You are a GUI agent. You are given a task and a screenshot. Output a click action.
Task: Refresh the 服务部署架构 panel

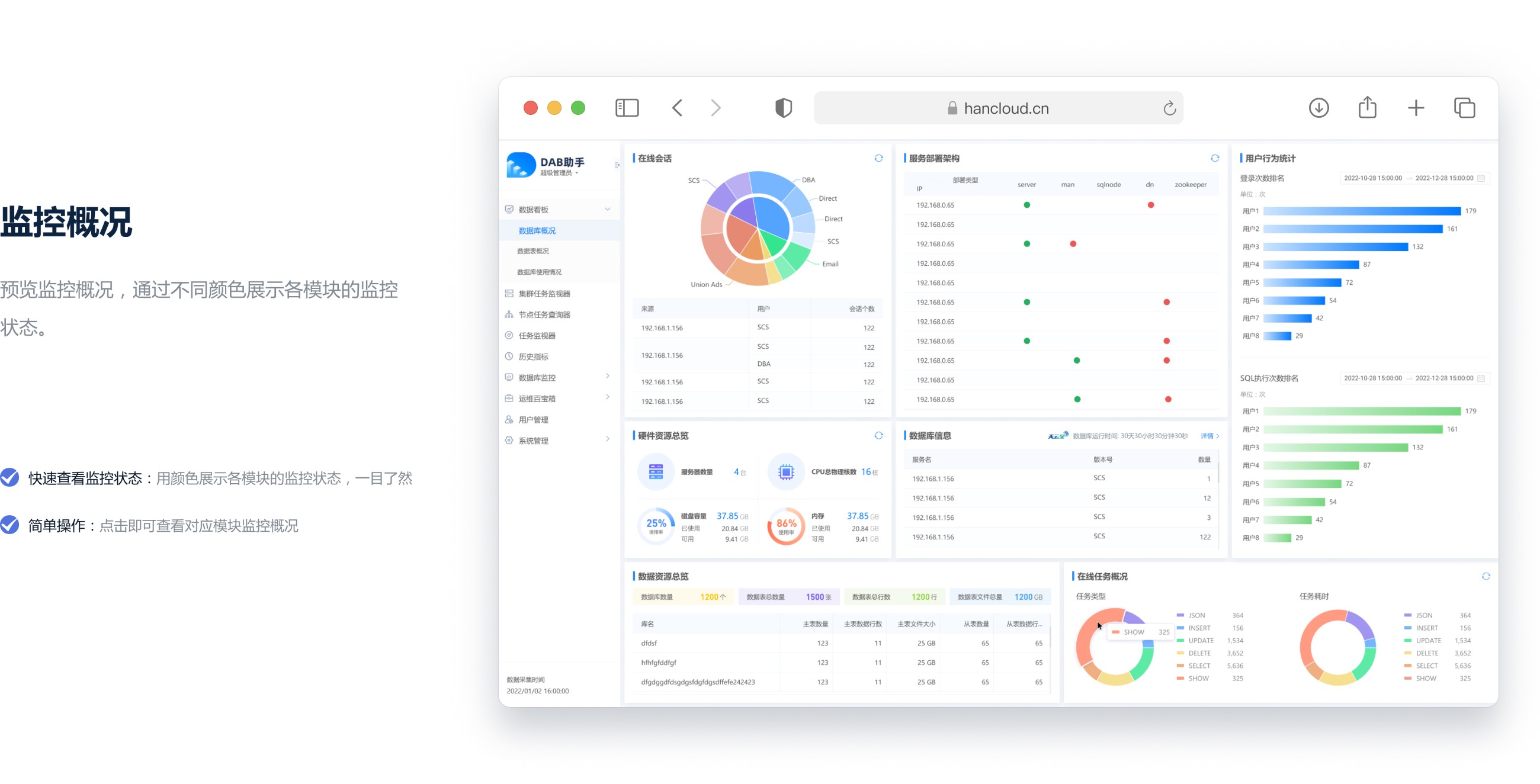point(1214,158)
